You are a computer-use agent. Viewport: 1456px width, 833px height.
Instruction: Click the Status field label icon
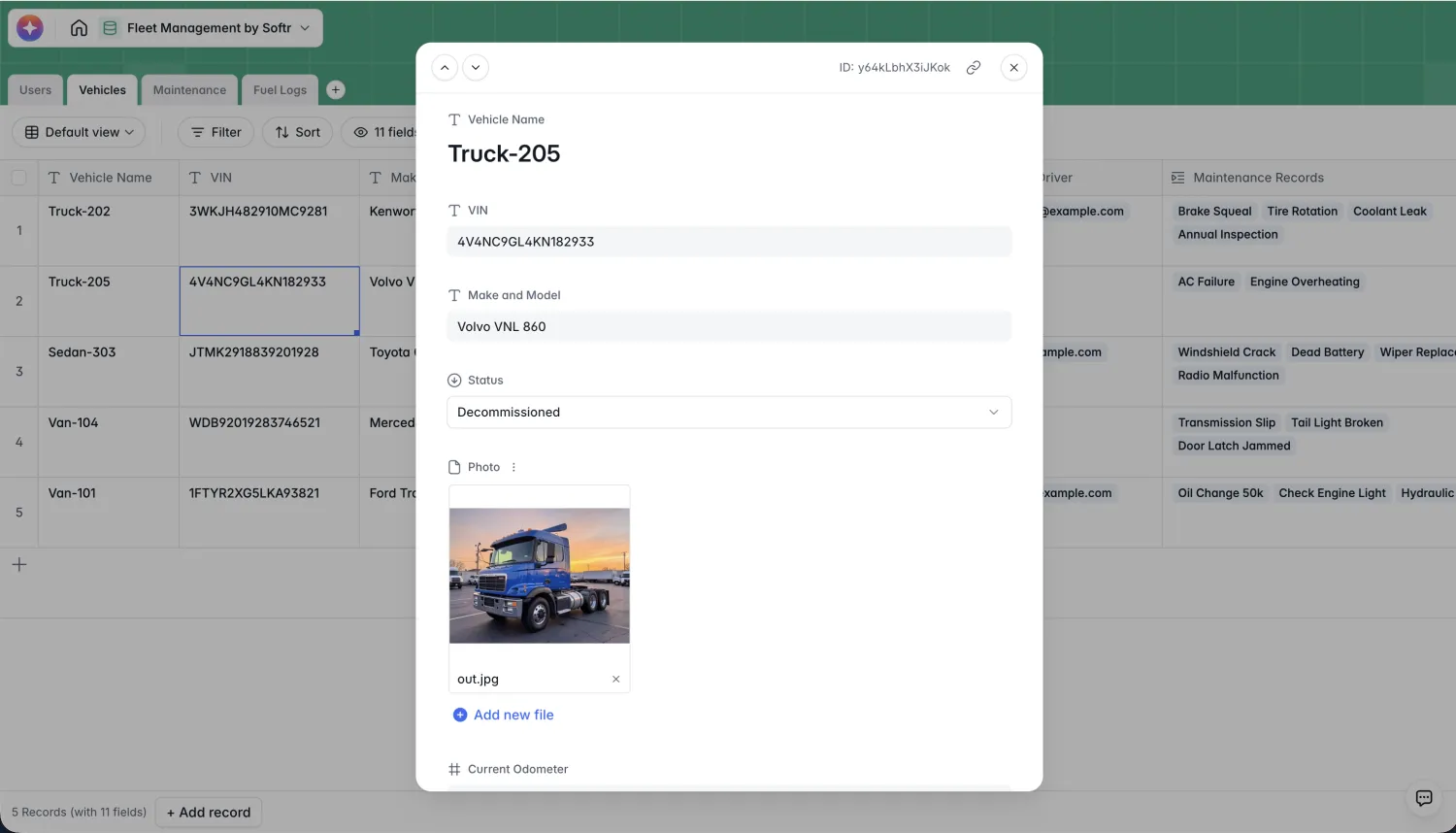454,381
